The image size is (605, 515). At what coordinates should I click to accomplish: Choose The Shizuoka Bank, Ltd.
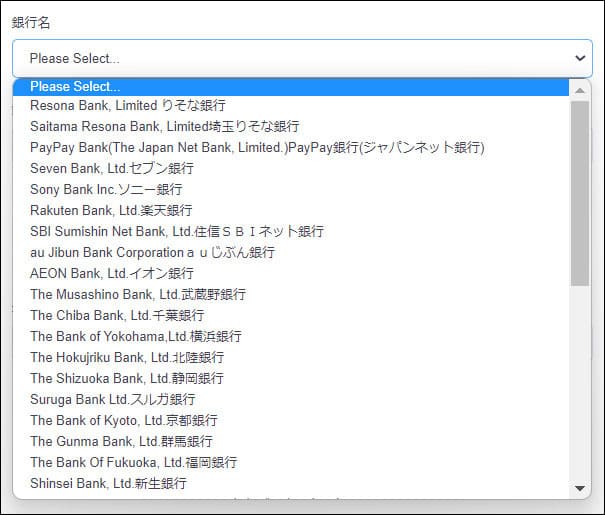127,378
